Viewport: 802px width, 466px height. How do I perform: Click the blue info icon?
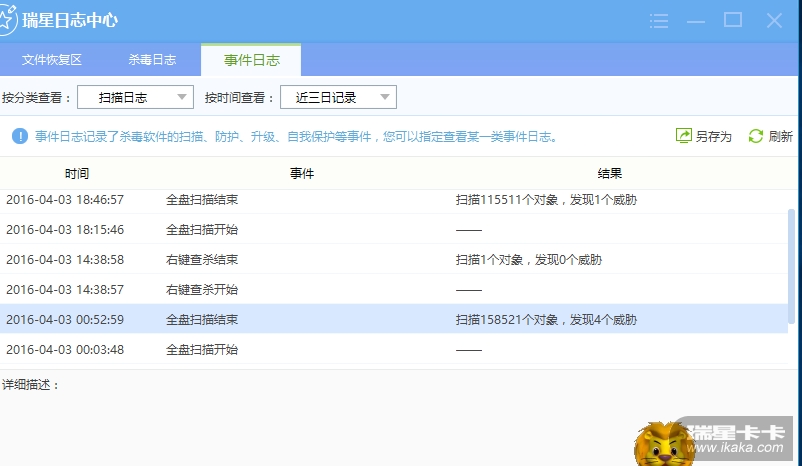point(20,137)
